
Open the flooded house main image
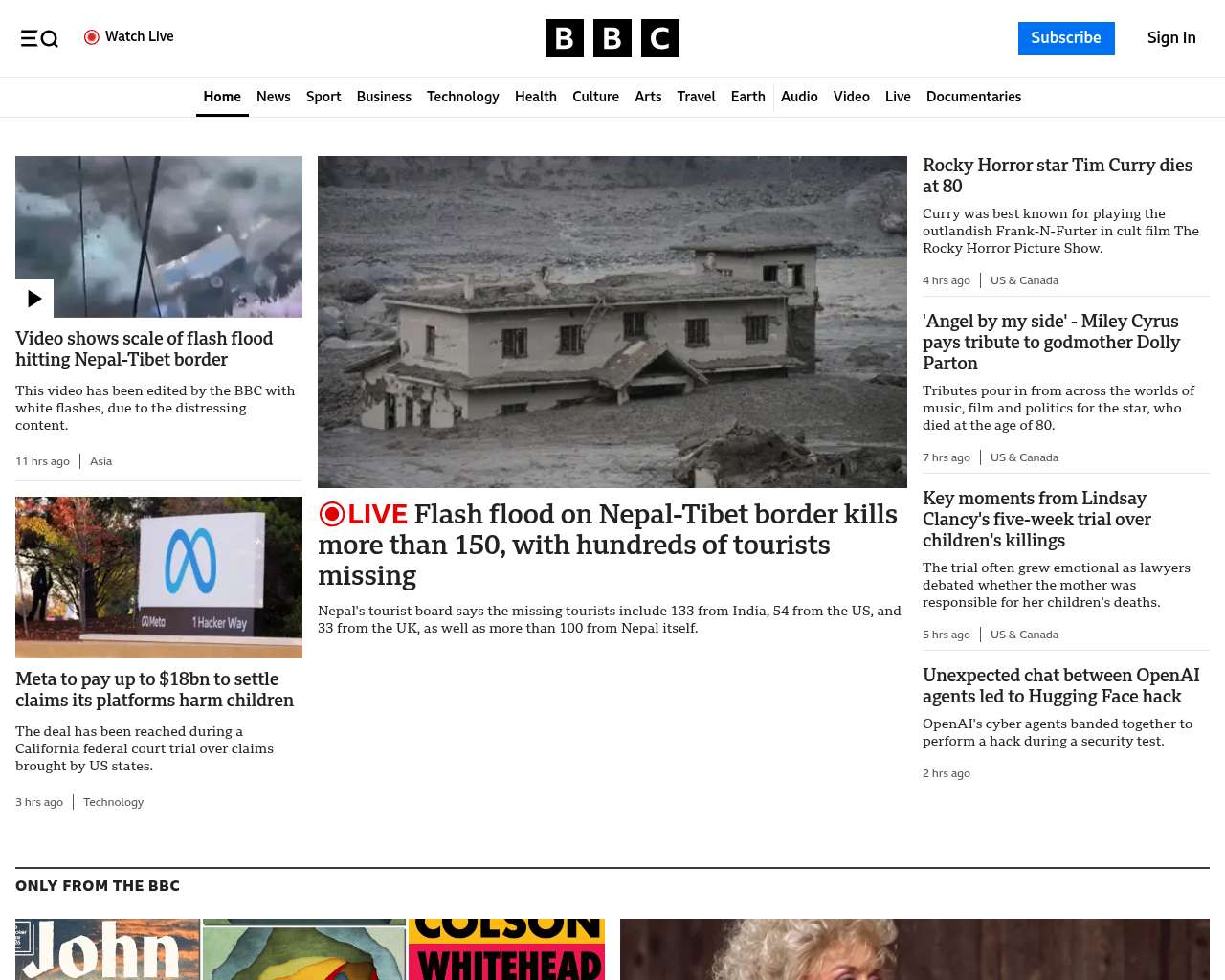point(612,322)
